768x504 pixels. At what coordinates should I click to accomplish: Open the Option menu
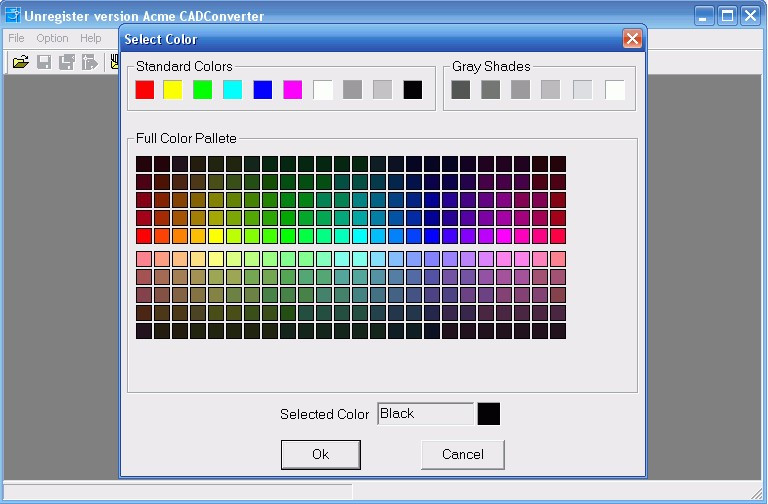(52, 38)
